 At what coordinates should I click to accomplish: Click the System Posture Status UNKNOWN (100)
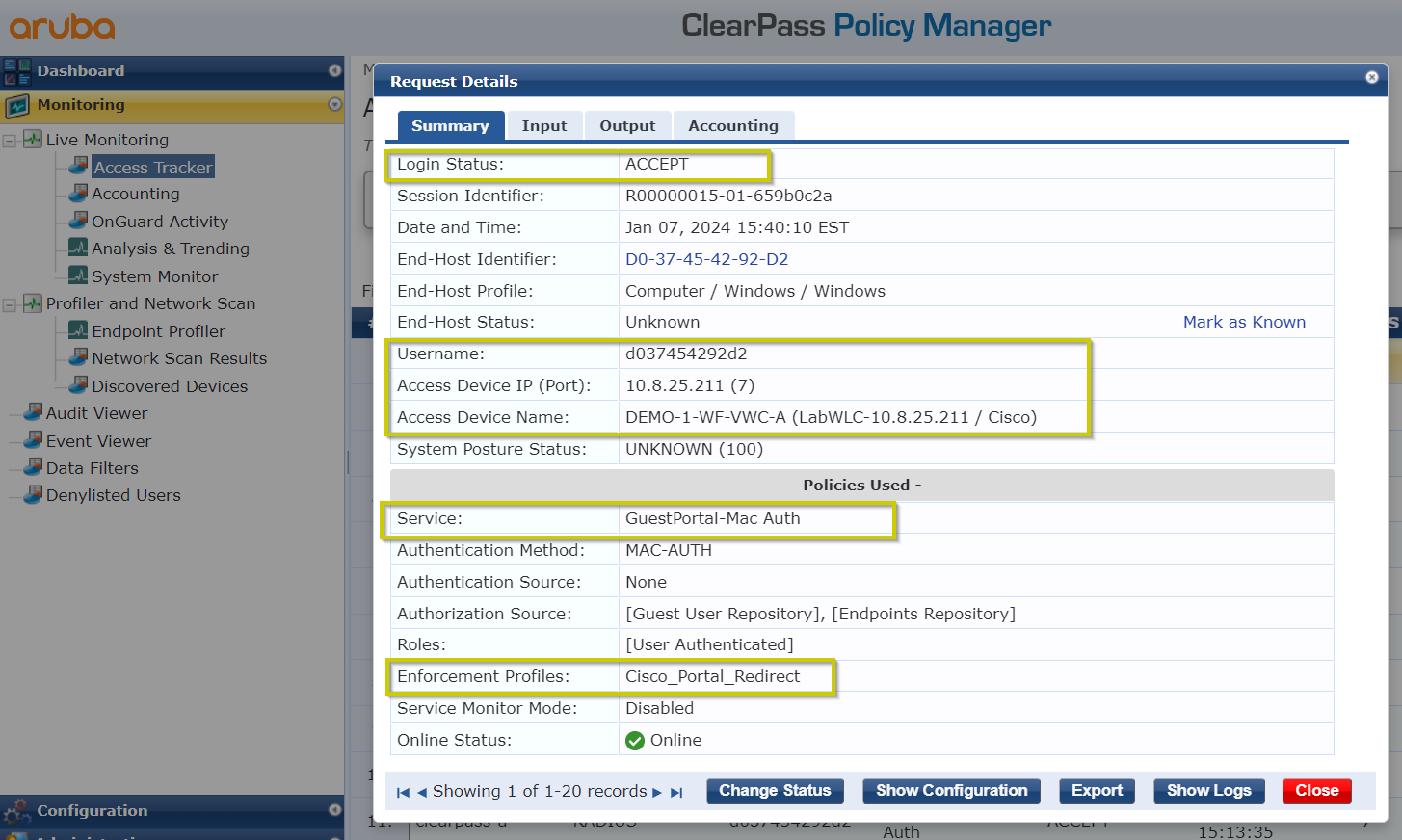(x=694, y=449)
